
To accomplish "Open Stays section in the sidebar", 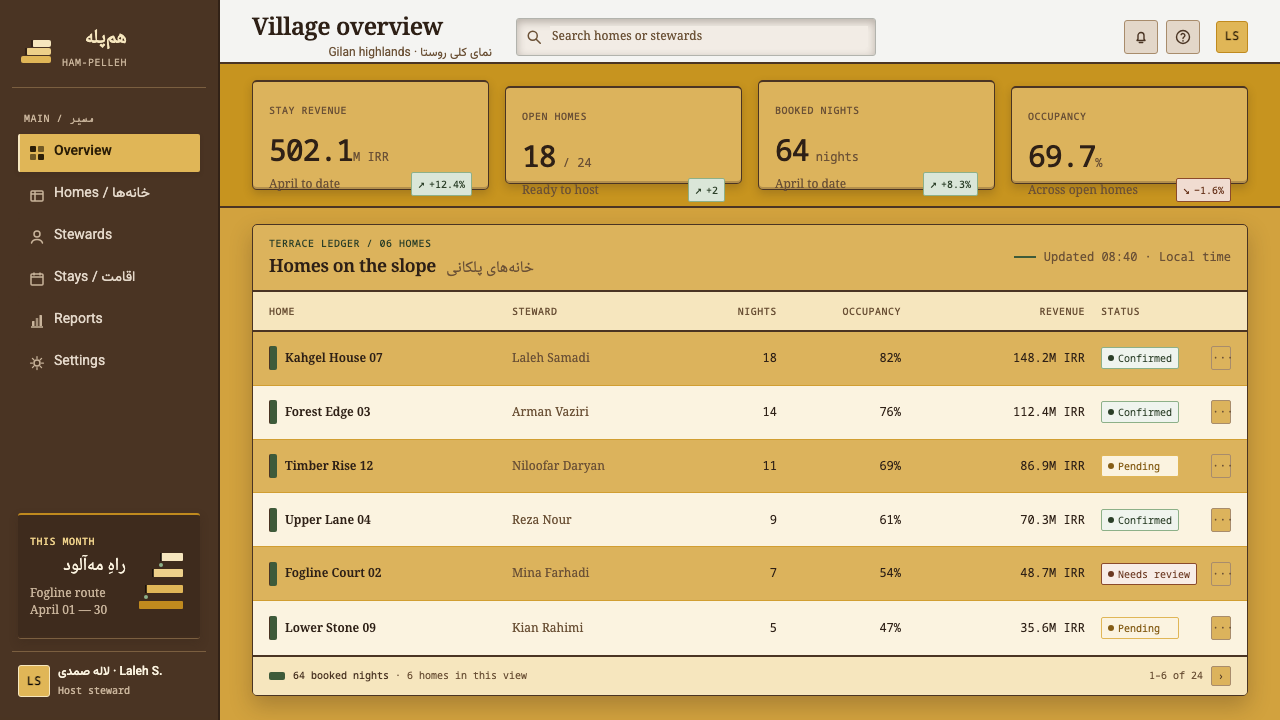I will click(109, 279).
